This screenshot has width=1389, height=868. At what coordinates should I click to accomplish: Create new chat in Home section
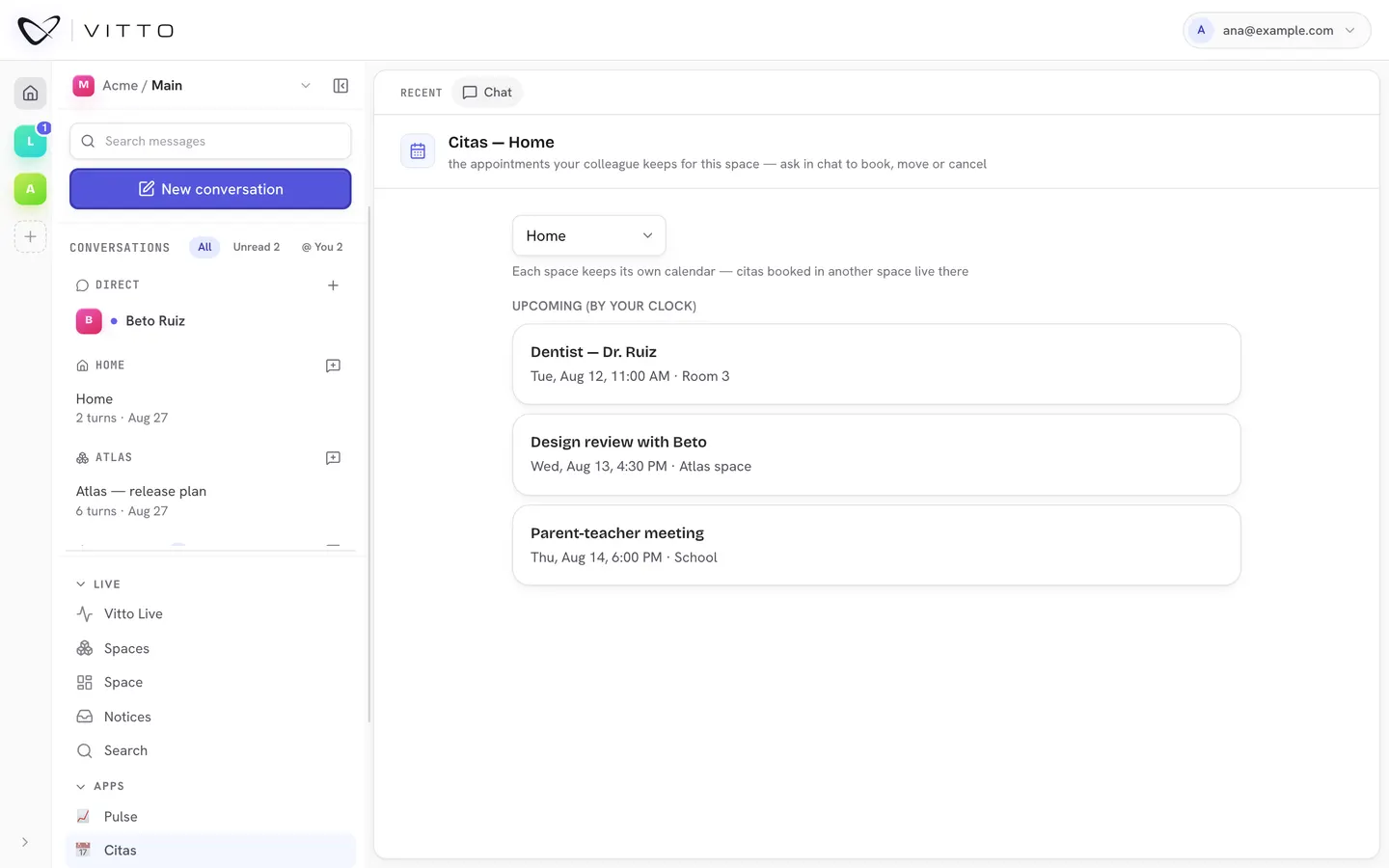[x=333, y=366]
